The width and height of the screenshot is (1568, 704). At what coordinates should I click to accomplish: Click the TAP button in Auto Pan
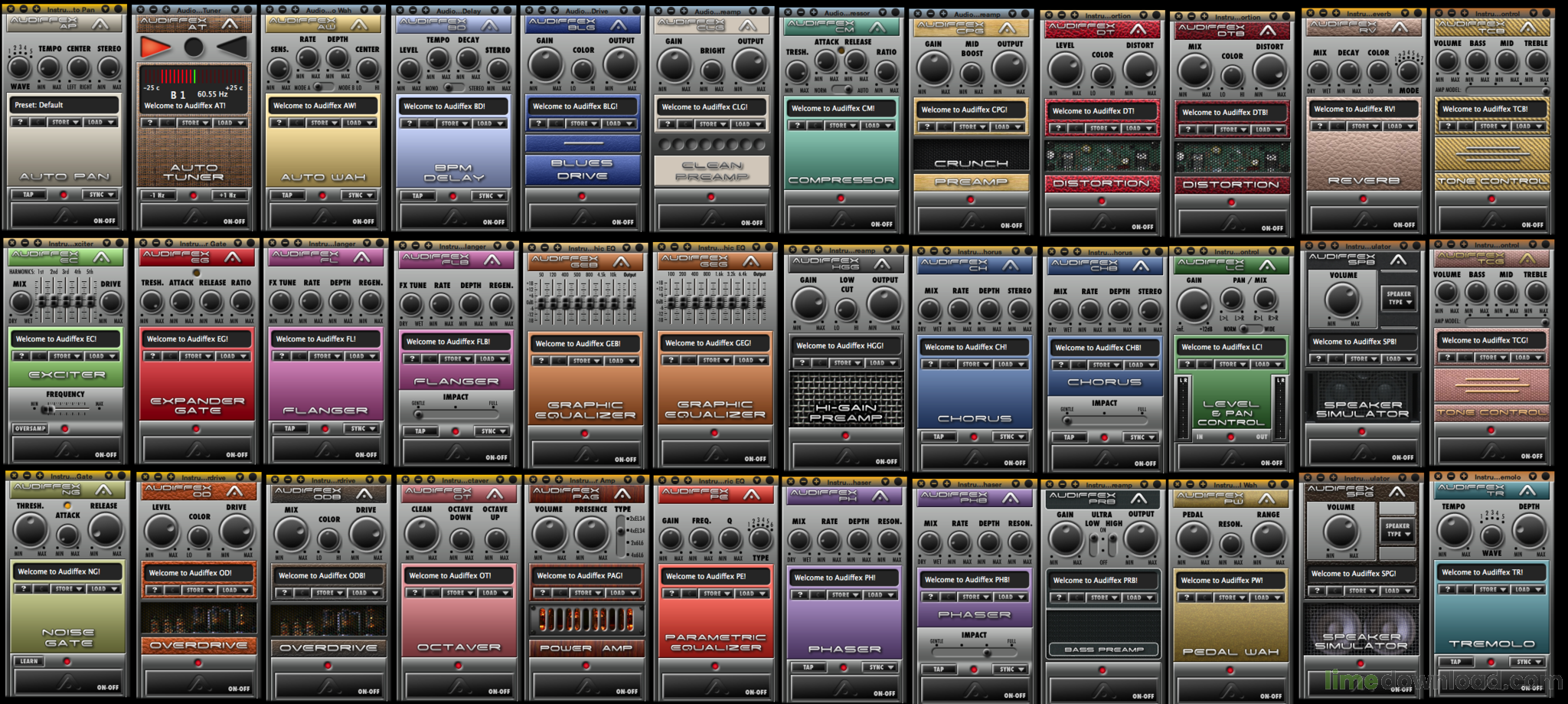point(28,195)
